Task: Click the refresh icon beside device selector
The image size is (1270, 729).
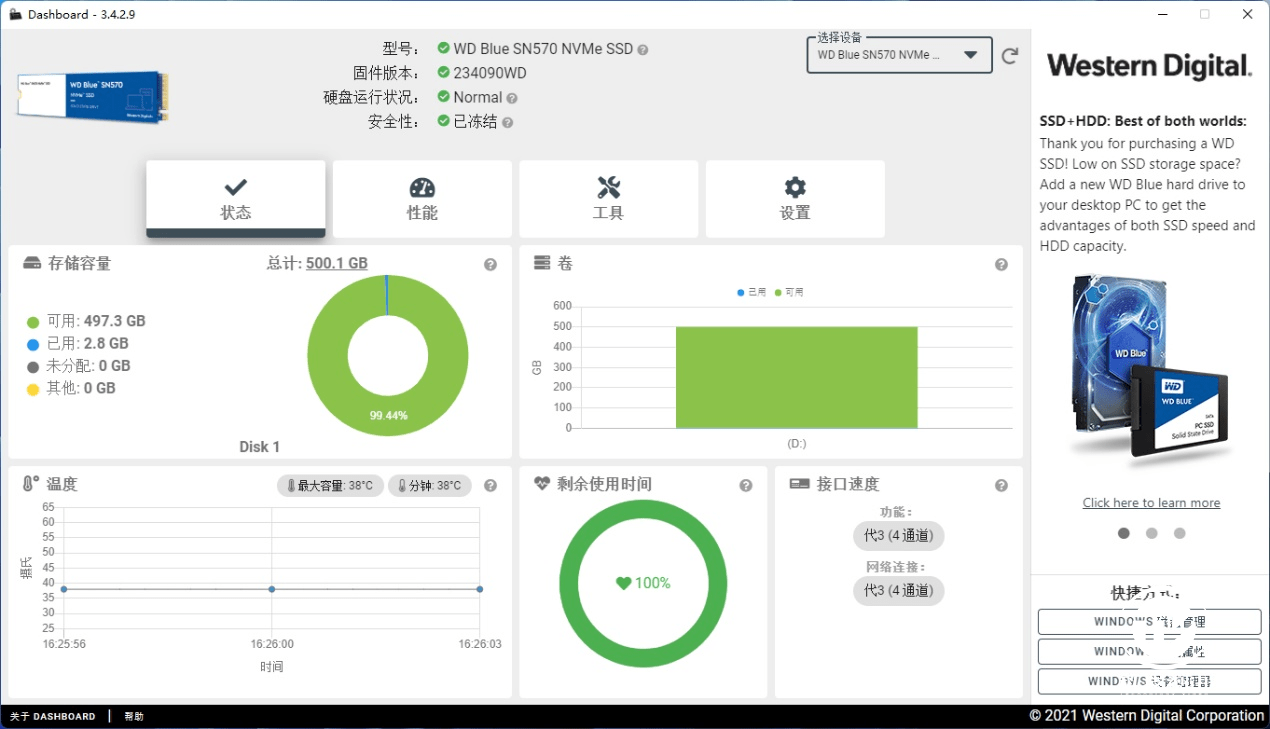Action: (x=1009, y=55)
